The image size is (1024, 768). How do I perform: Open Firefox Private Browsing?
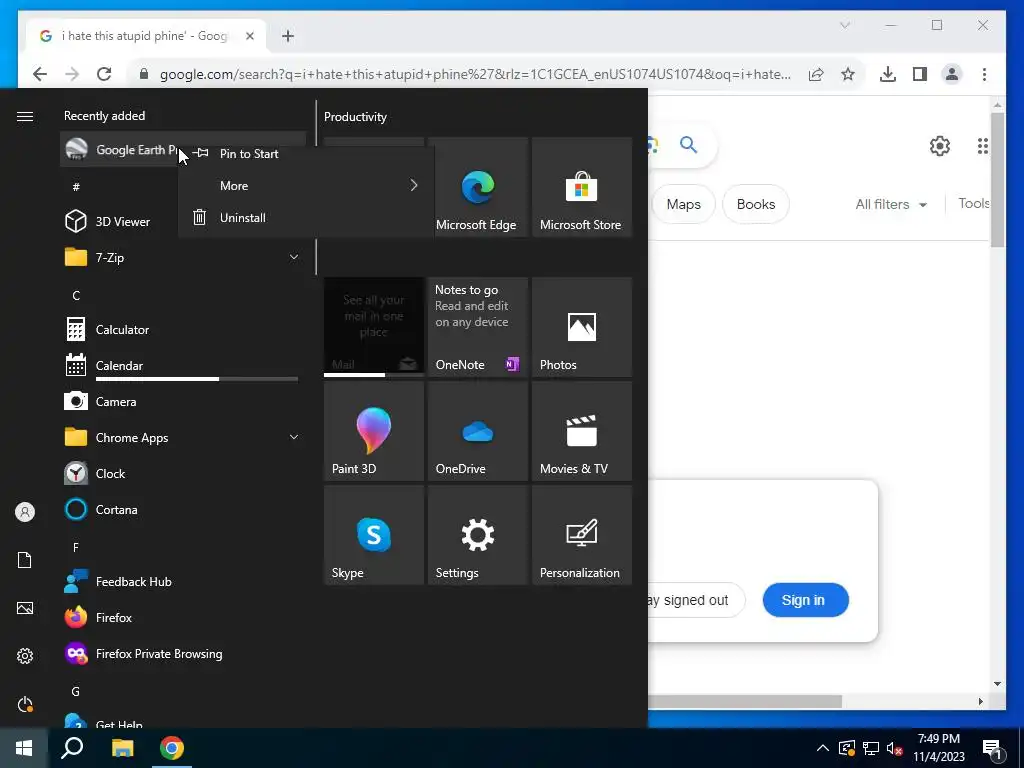[183, 654]
